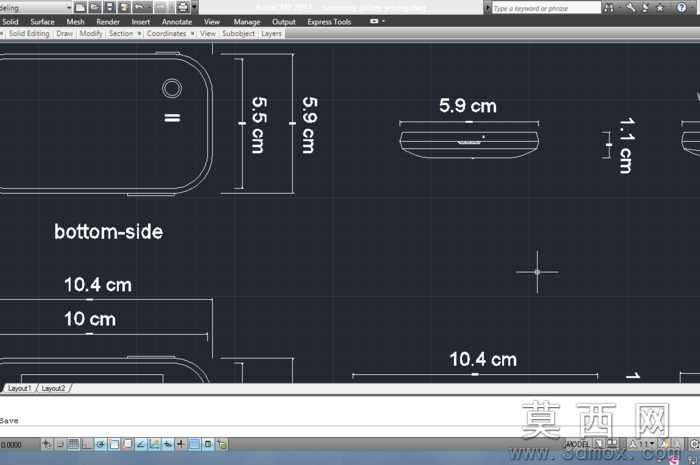Click the binoculars search icon

(608, 8)
